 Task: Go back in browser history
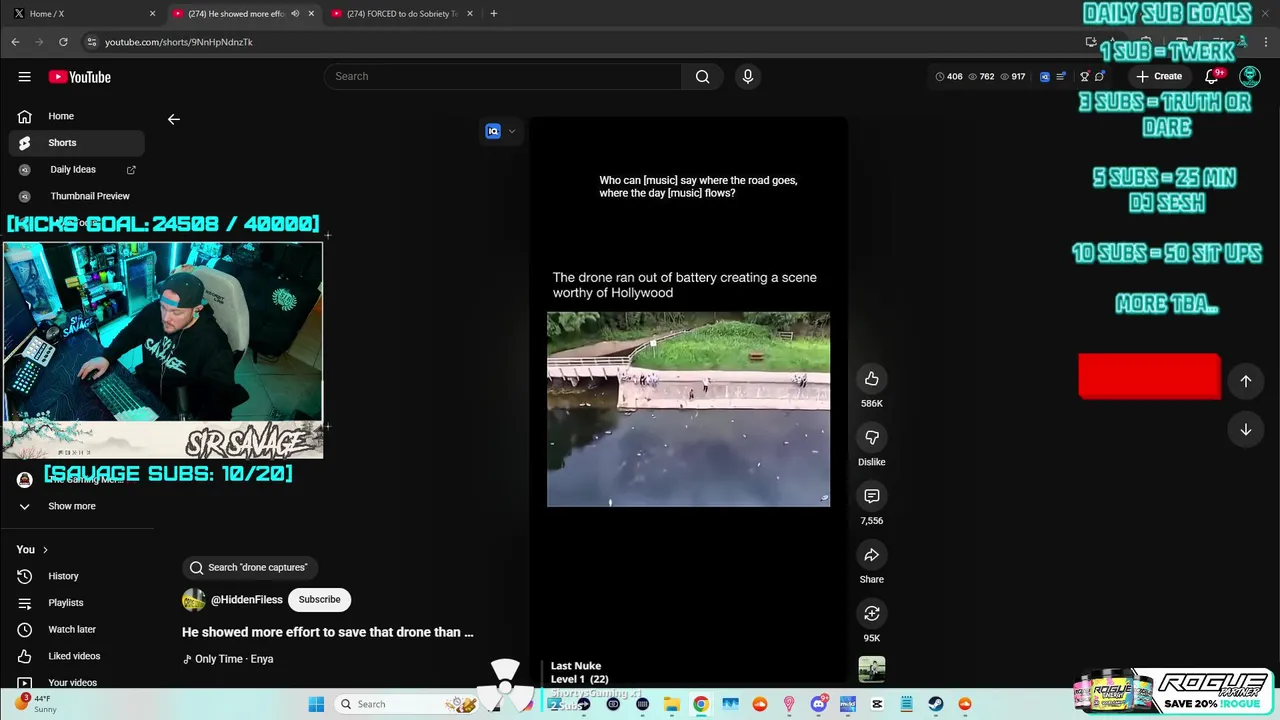(15, 42)
